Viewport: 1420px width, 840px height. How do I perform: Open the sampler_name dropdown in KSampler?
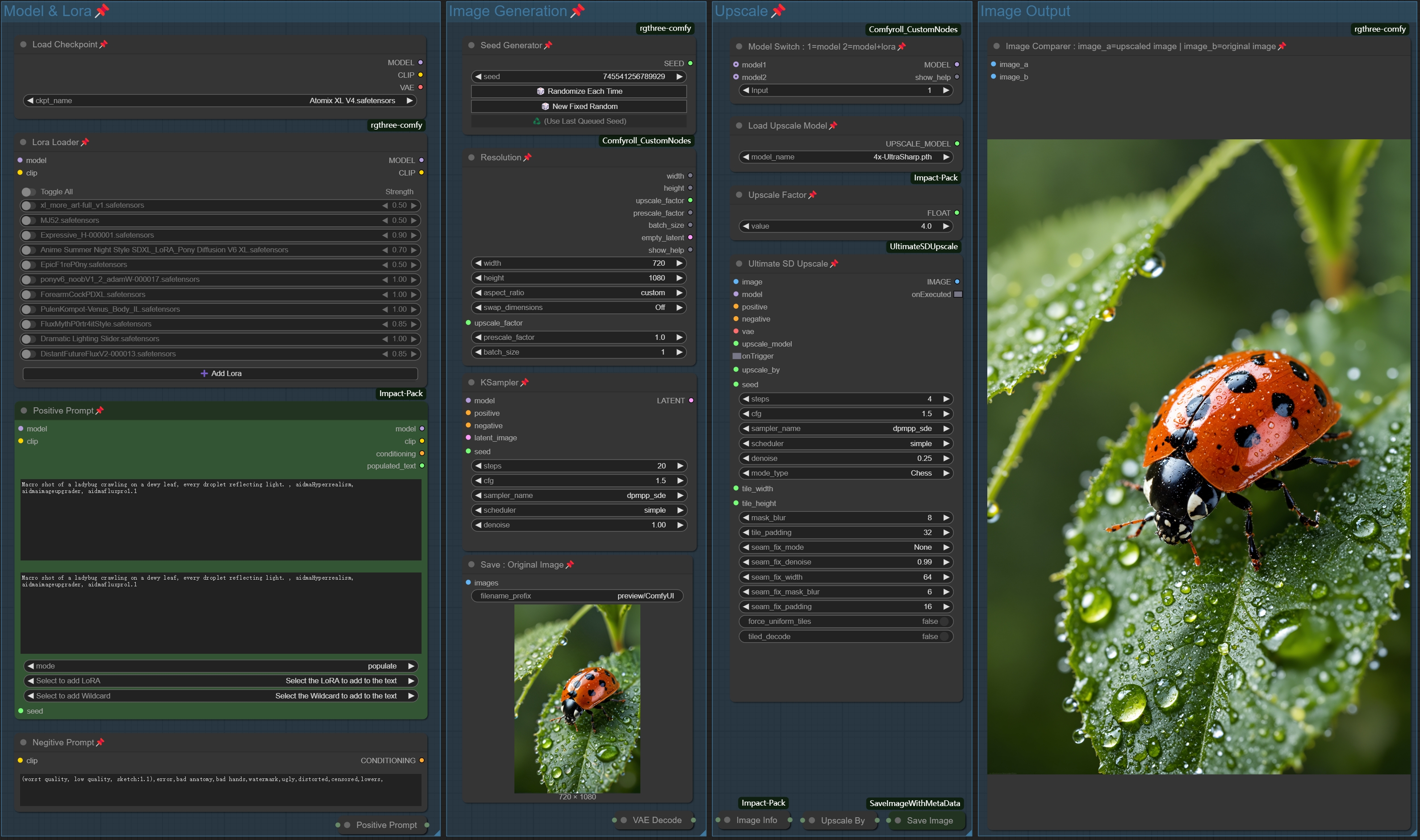tap(578, 495)
